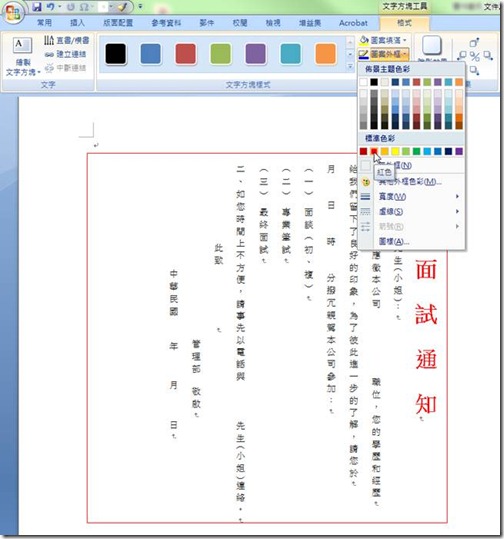Nudge shadow up icon
The image size is (504, 539).
tap(475, 43)
